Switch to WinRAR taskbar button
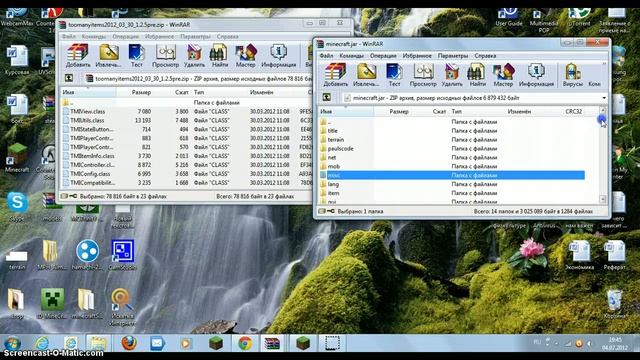This screenshot has width=640, height=360. point(272,344)
